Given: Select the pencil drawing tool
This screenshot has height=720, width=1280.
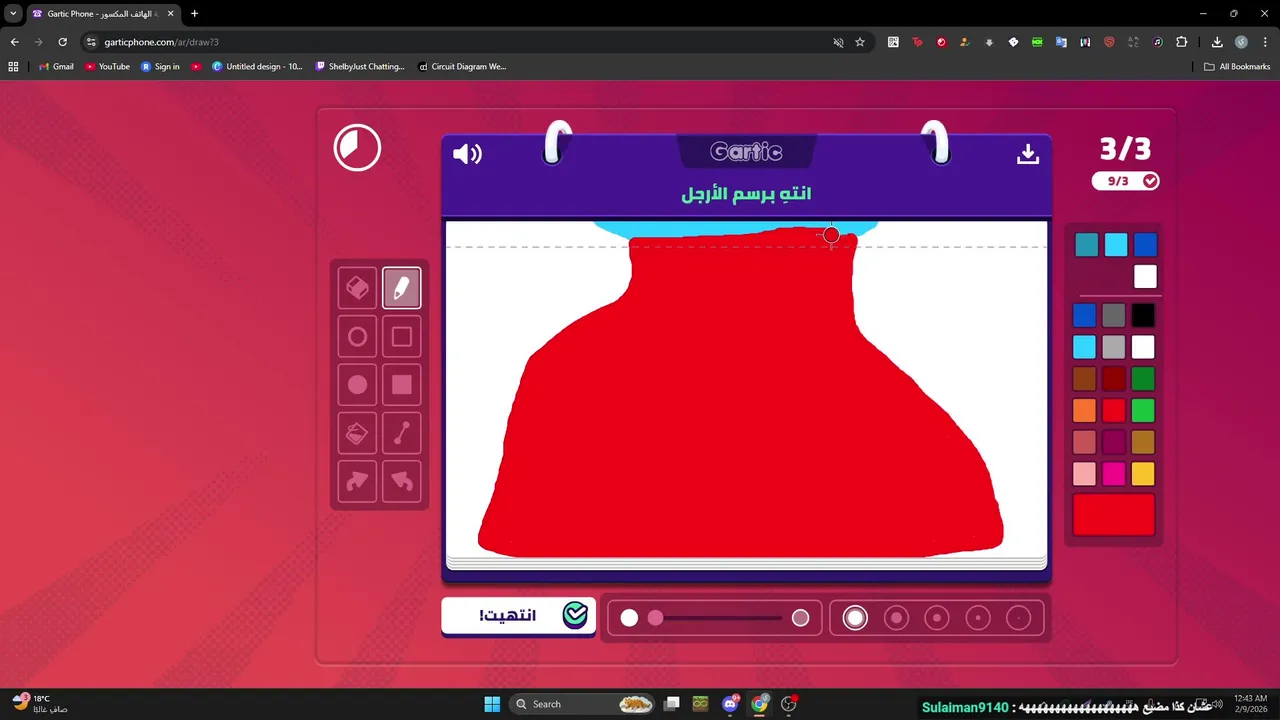Looking at the screenshot, I should click(401, 288).
